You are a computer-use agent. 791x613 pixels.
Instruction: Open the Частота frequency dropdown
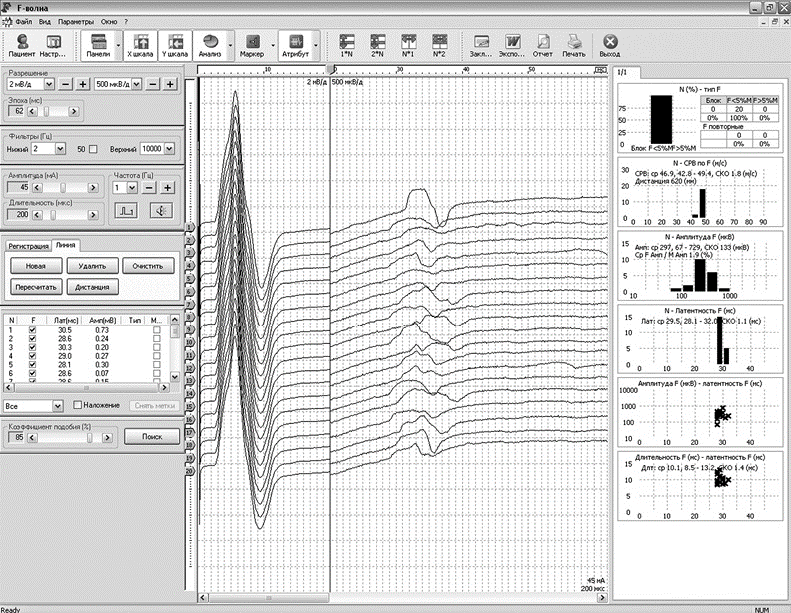(132, 188)
